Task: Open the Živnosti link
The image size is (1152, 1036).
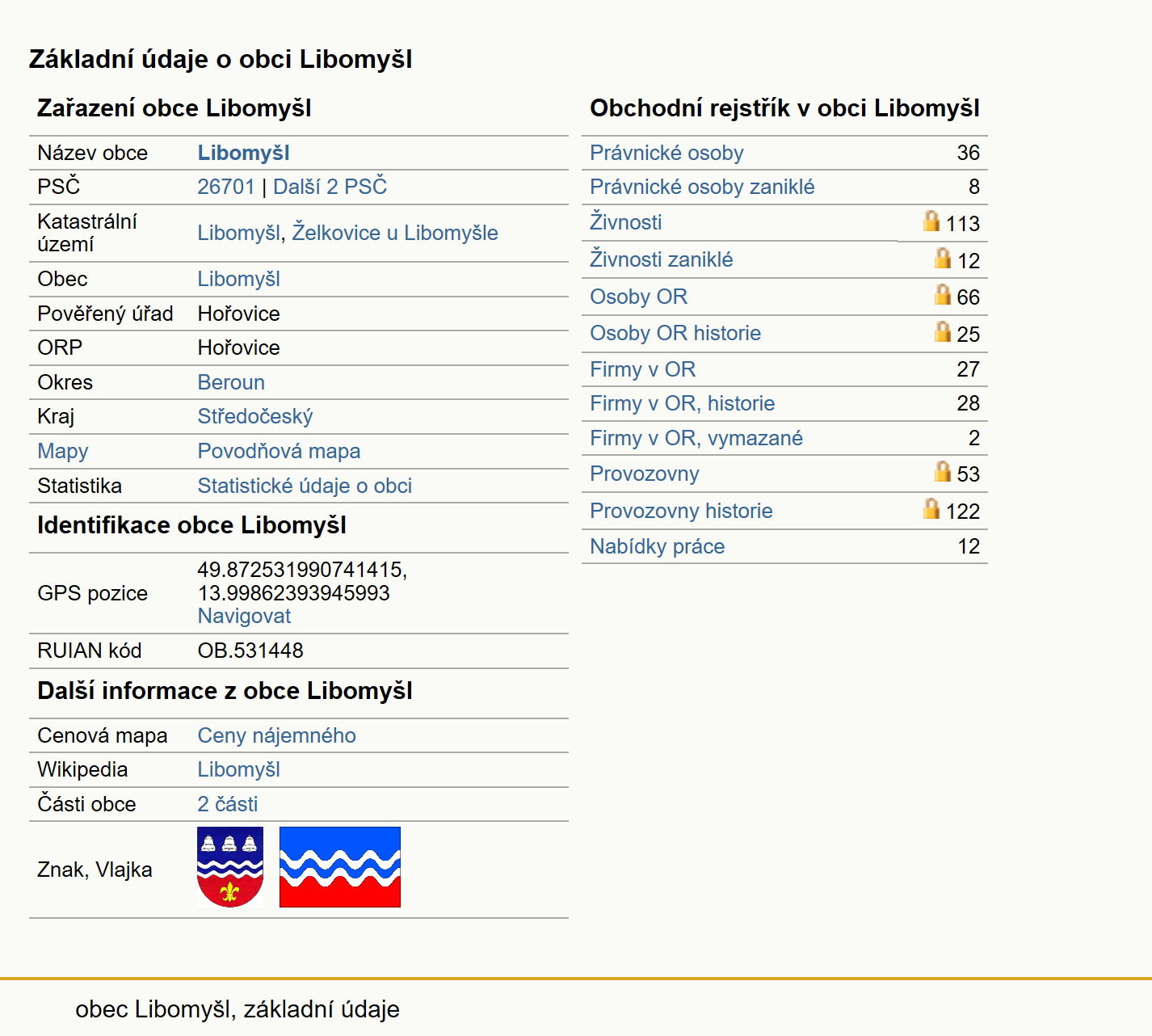Action: tap(625, 222)
